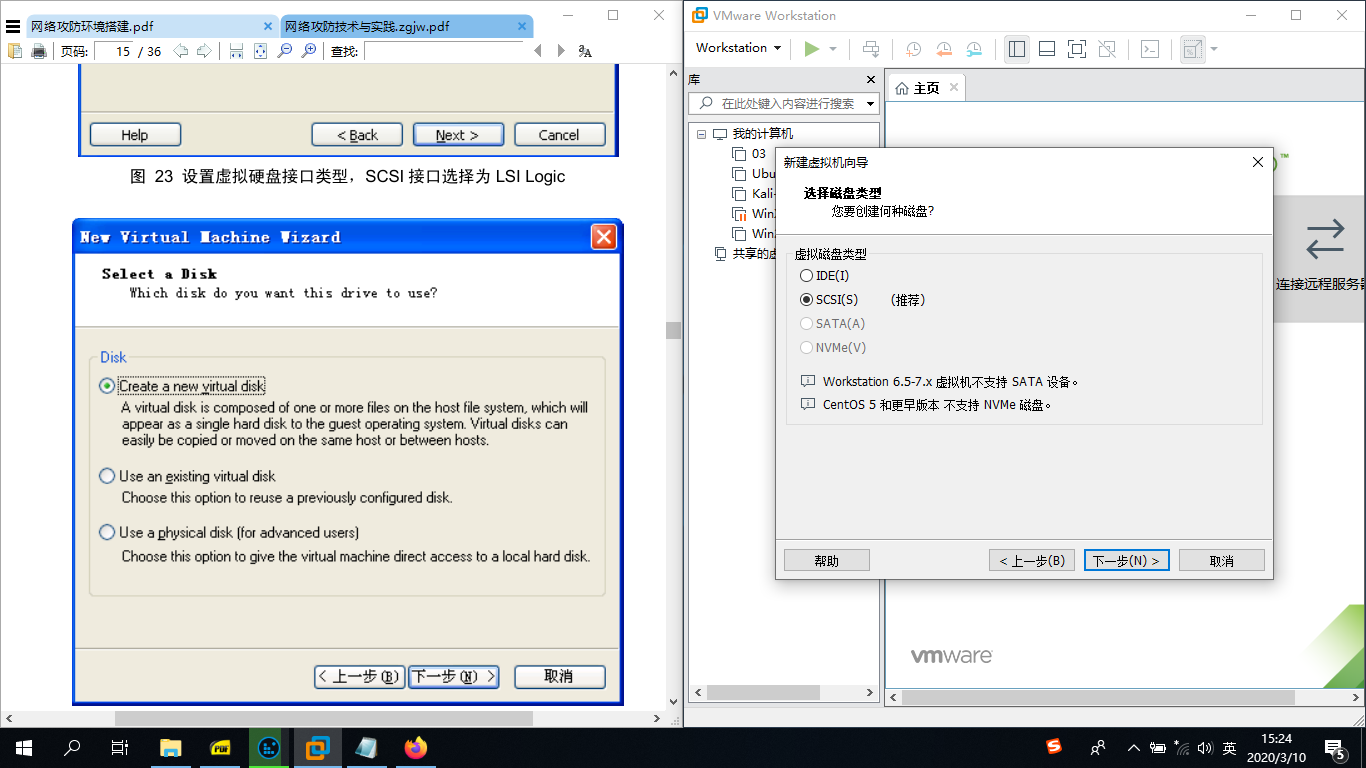
Task: Click the stretch guest display icon
Action: click(1192, 48)
